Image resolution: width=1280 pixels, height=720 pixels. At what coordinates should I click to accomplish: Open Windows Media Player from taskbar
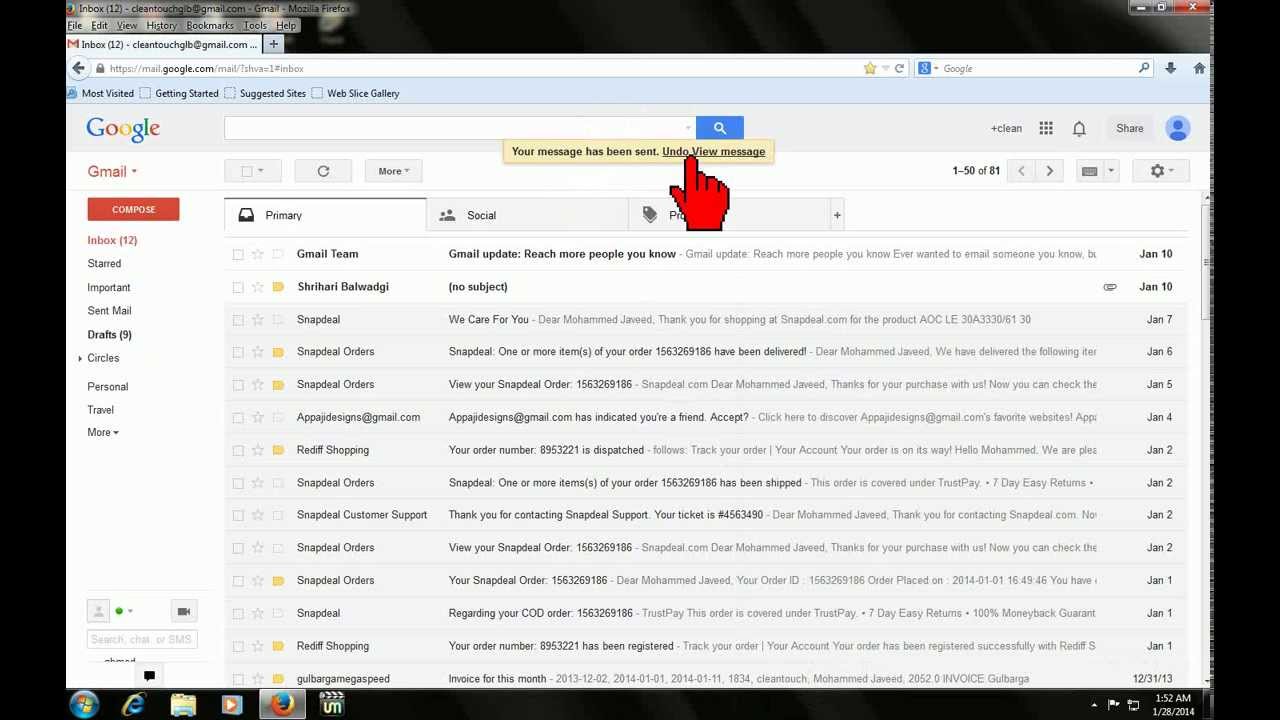[x=232, y=705]
